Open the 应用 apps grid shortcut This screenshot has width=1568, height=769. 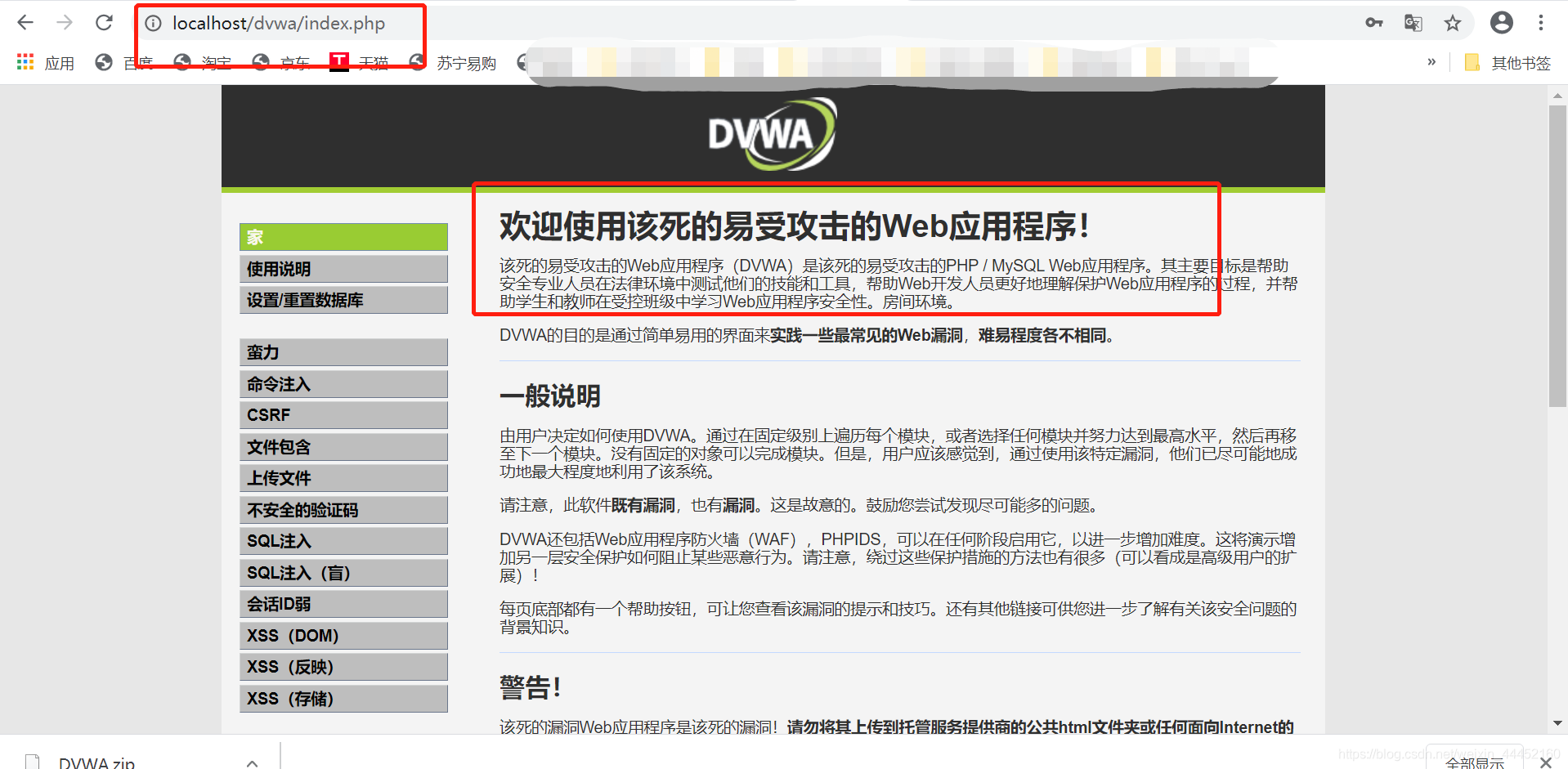[x=46, y=63]
